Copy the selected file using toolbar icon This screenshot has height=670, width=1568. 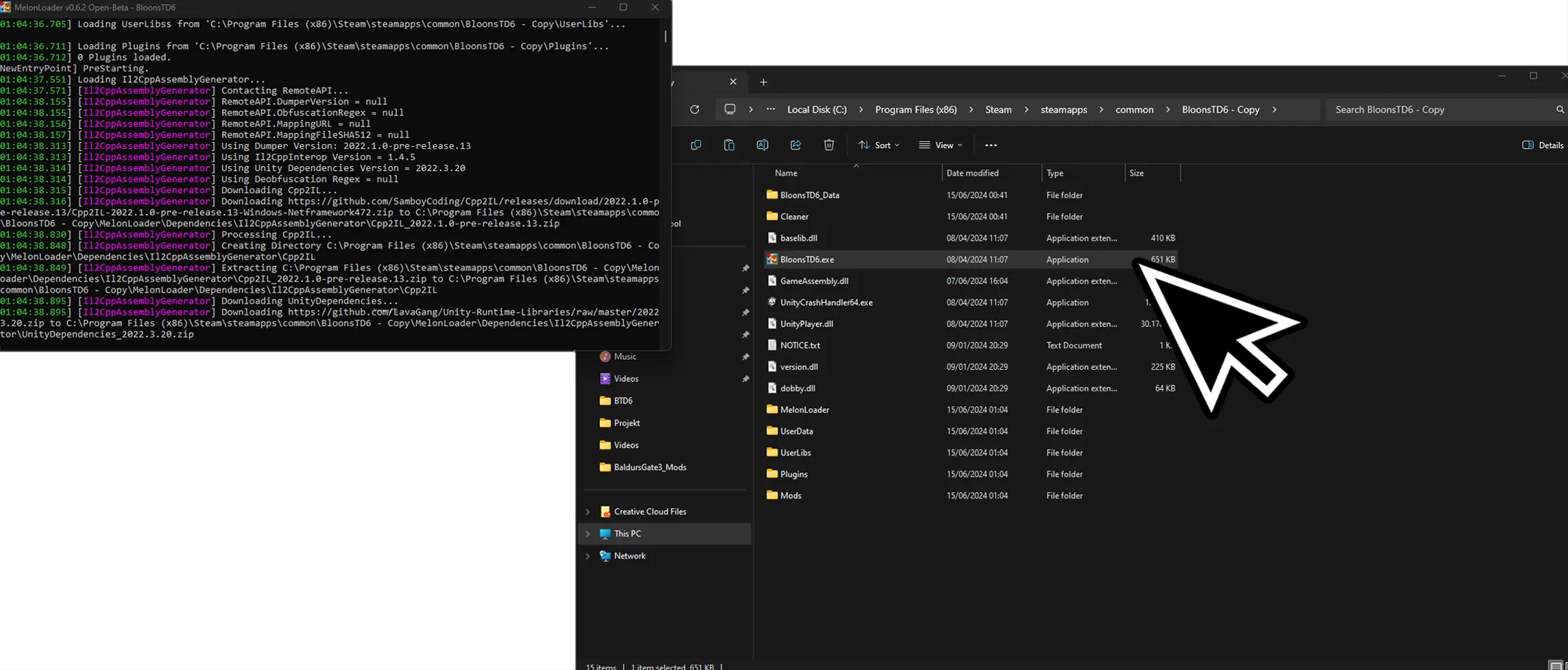[696, 145]
